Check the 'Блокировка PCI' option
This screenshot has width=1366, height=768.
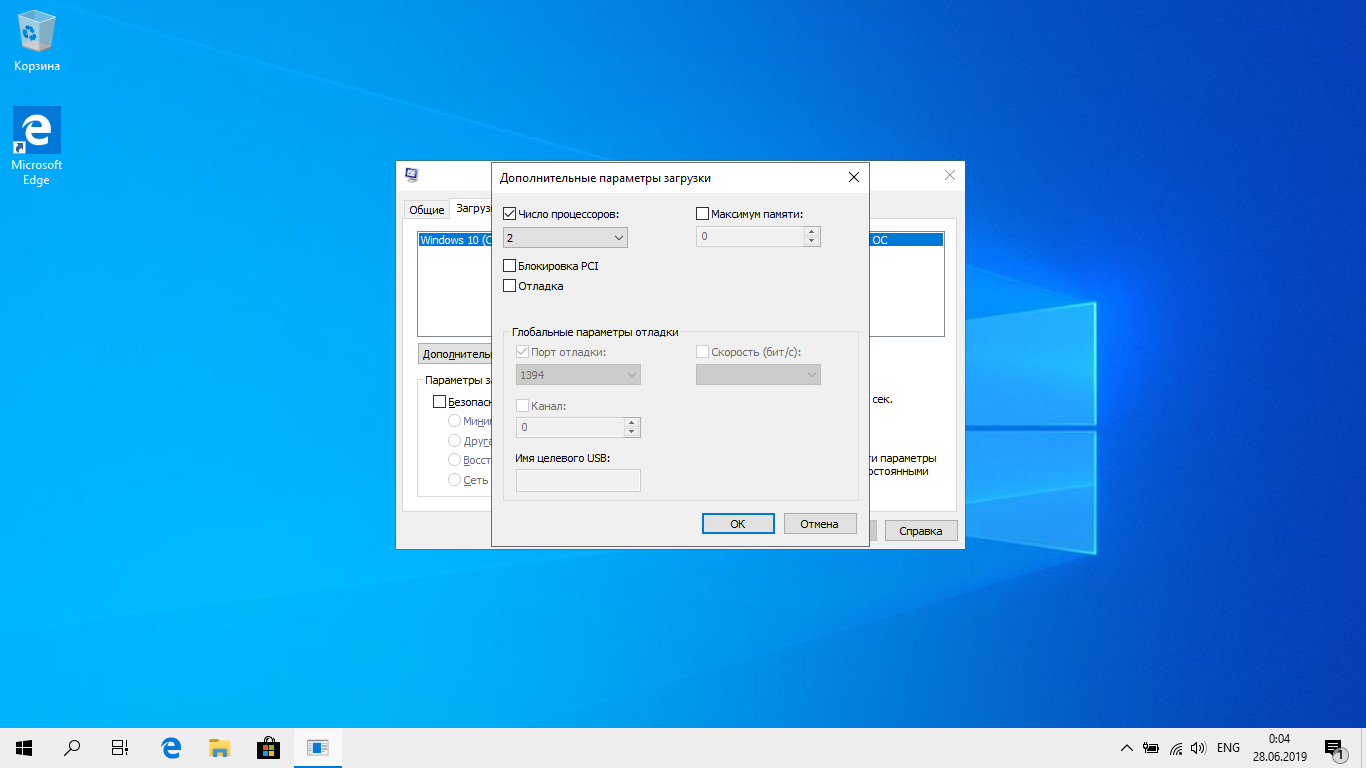click(x=510, y=266)
